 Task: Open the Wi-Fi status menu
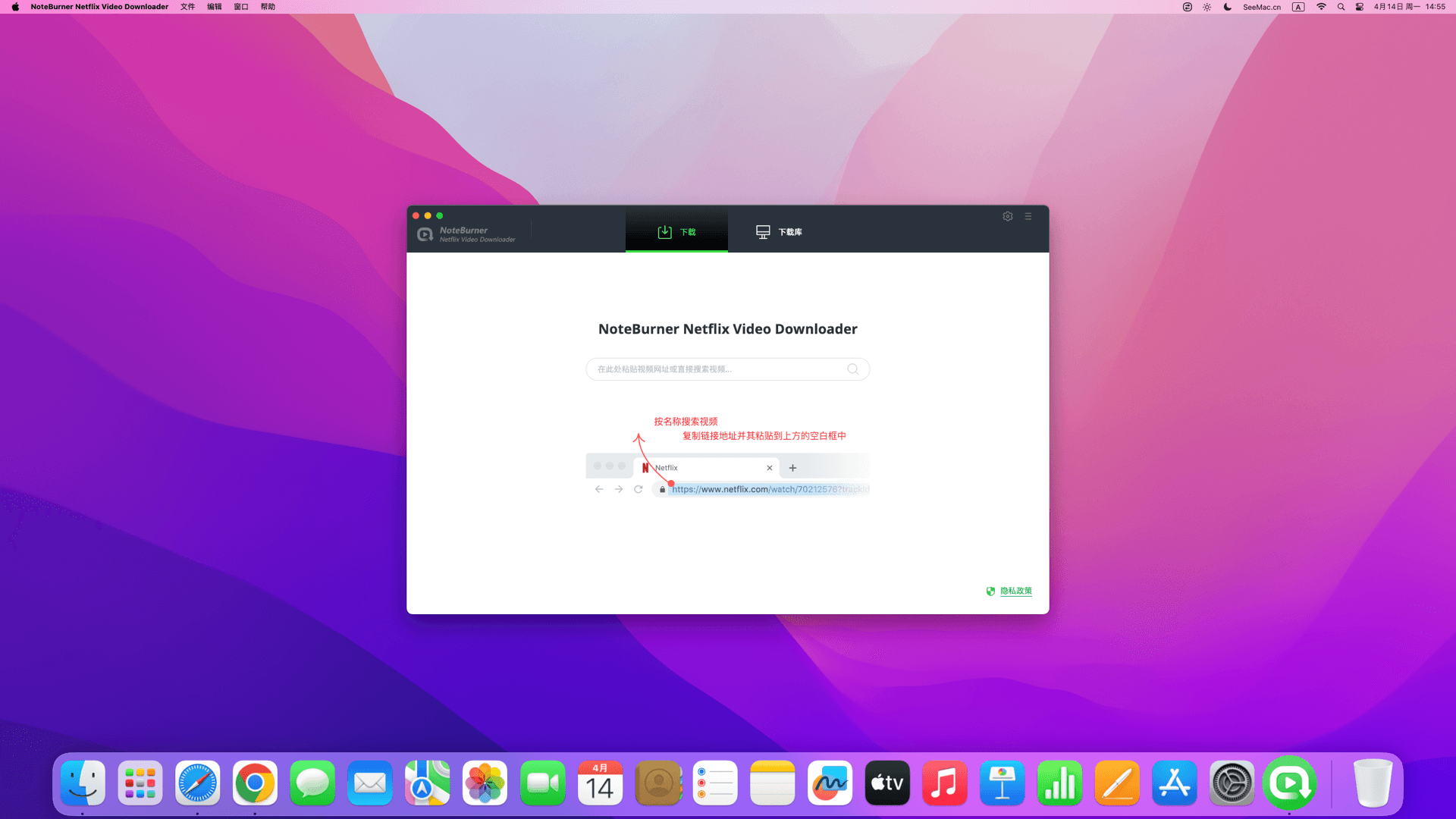(1321, 7)
